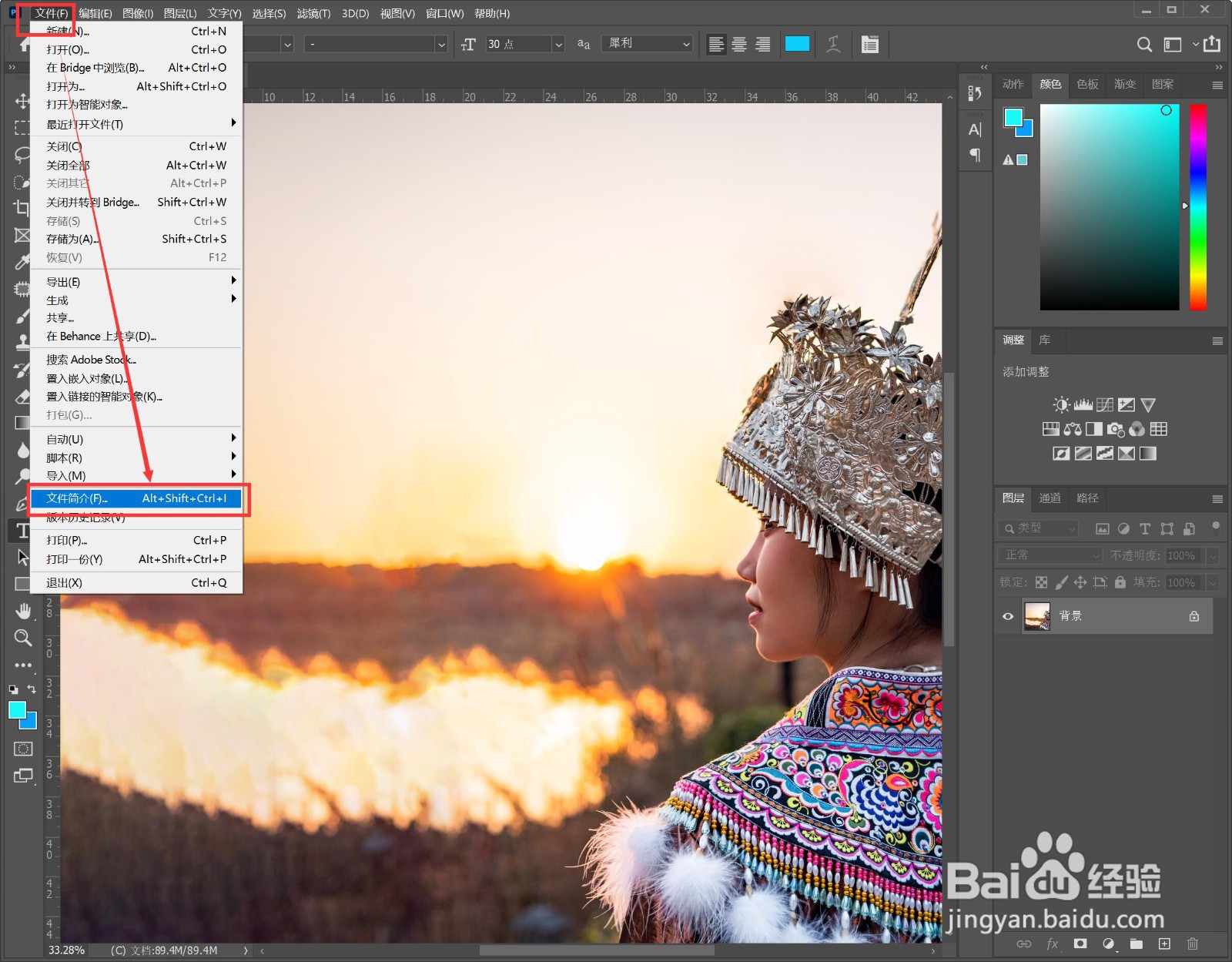Open the workspace layout switcher icon
Image resolution: width=1232 pixels, height=962 pixels.
click(1173, 44)
